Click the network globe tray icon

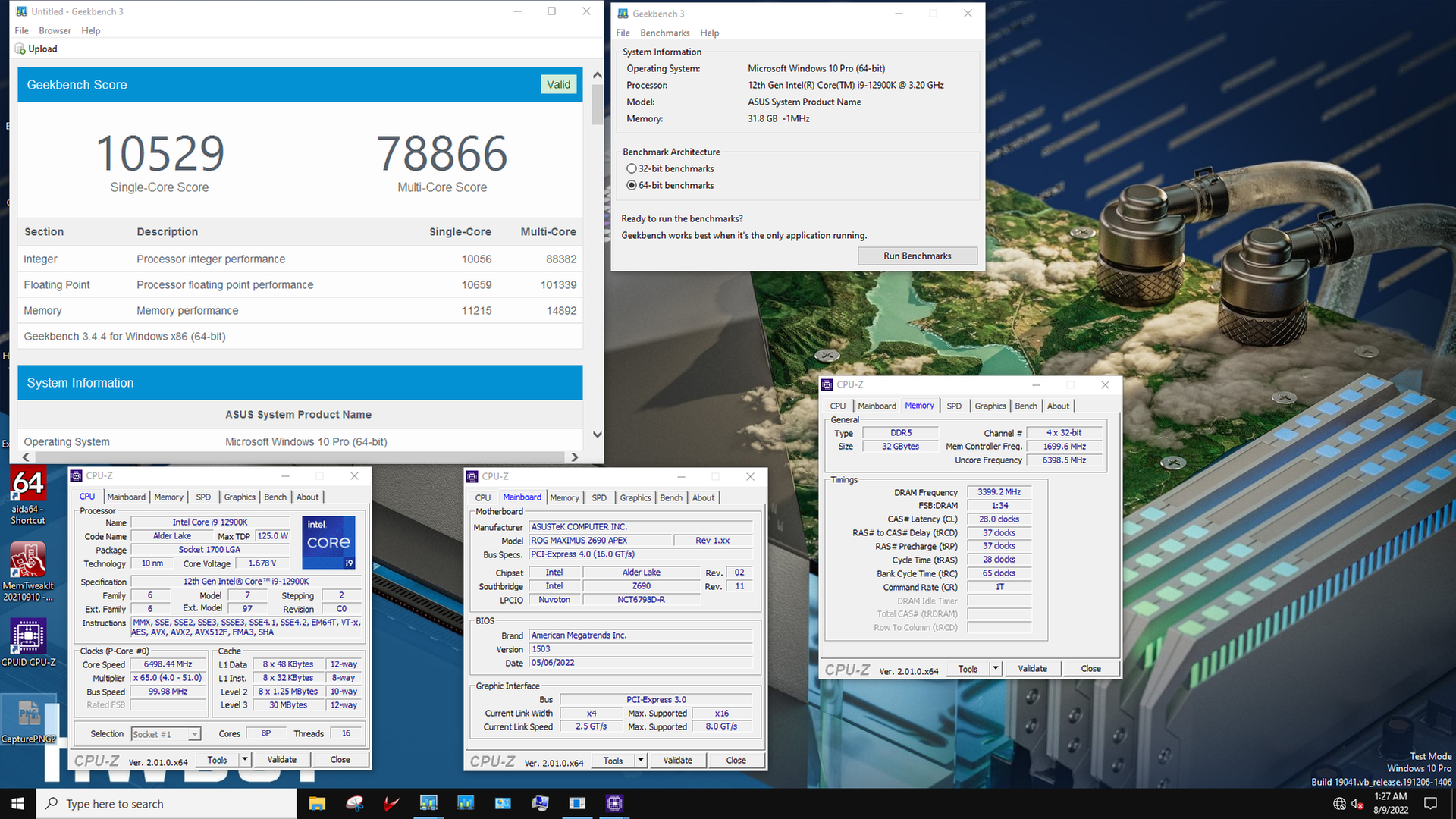[1339, 804]
